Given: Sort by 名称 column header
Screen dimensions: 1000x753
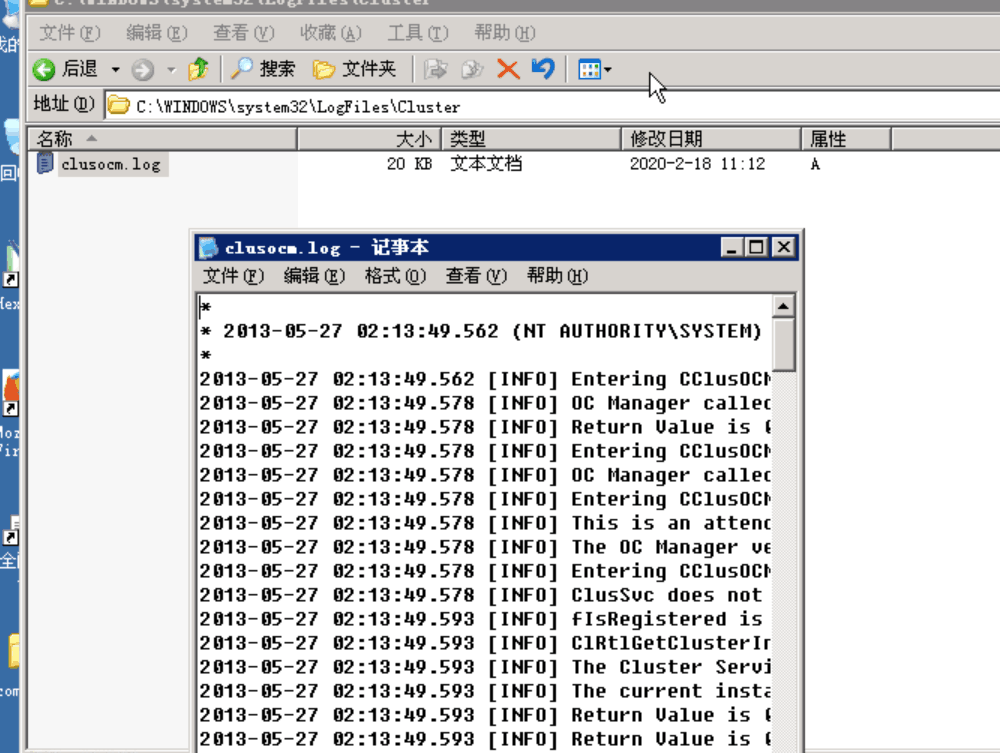Looking at the screenshot, I should coord(162,138).
